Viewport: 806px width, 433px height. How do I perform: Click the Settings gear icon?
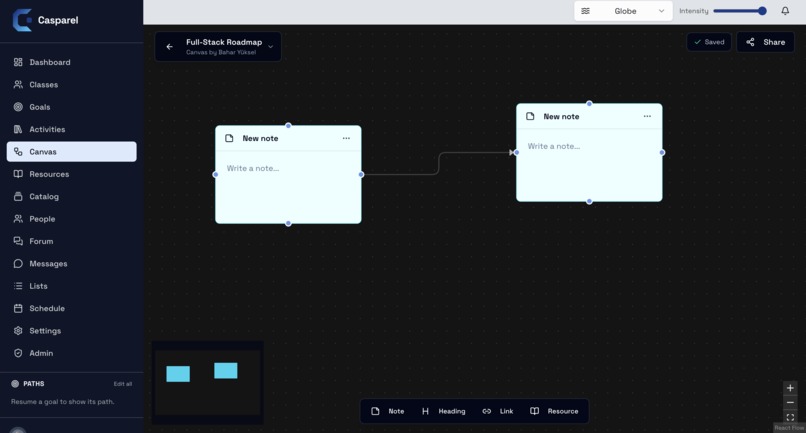18,331
